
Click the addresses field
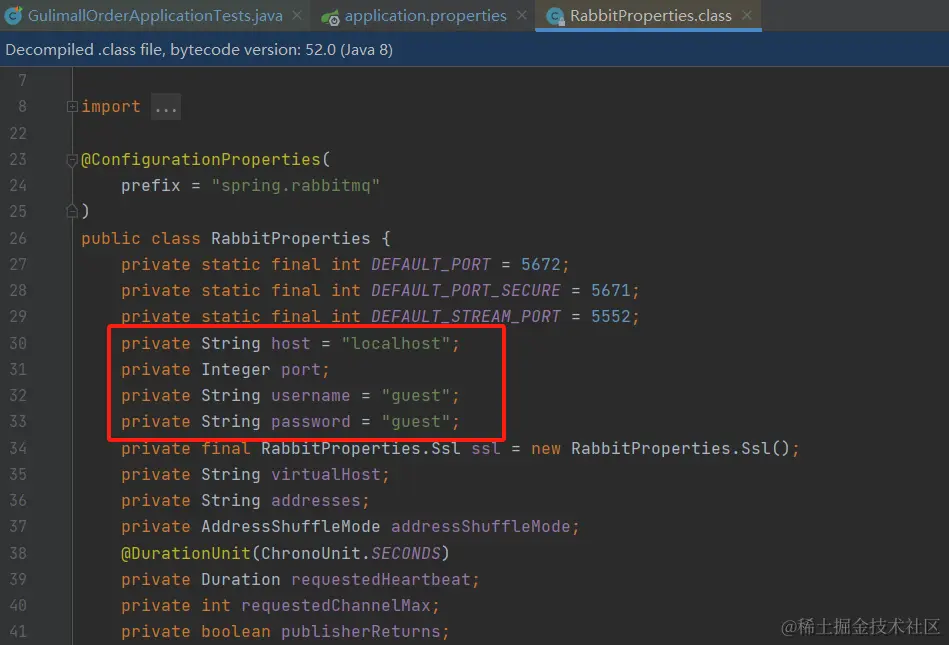click(x=316, y=500)
